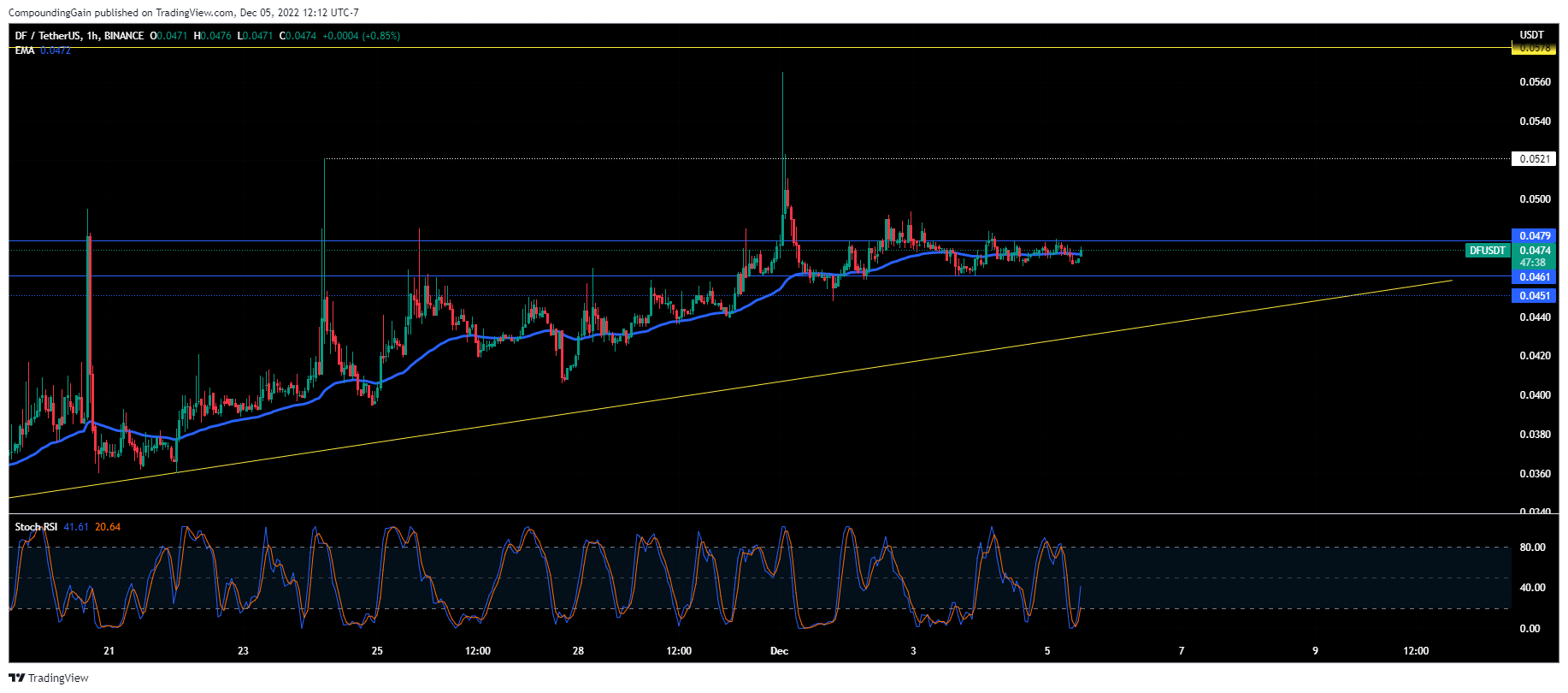Click the 0.0420 price axis value

pos(1535,356)
